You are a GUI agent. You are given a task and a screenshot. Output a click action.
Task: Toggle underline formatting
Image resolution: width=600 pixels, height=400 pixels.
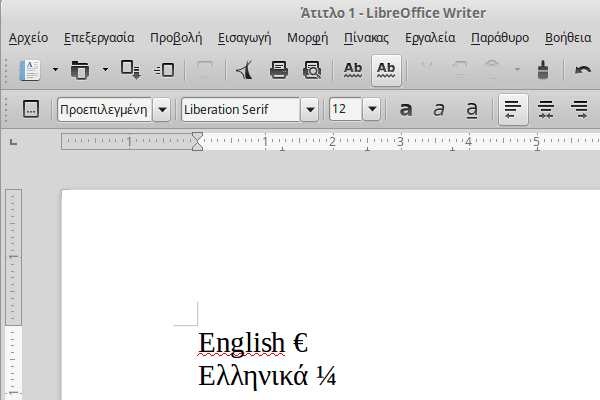[x=472, y=109]
